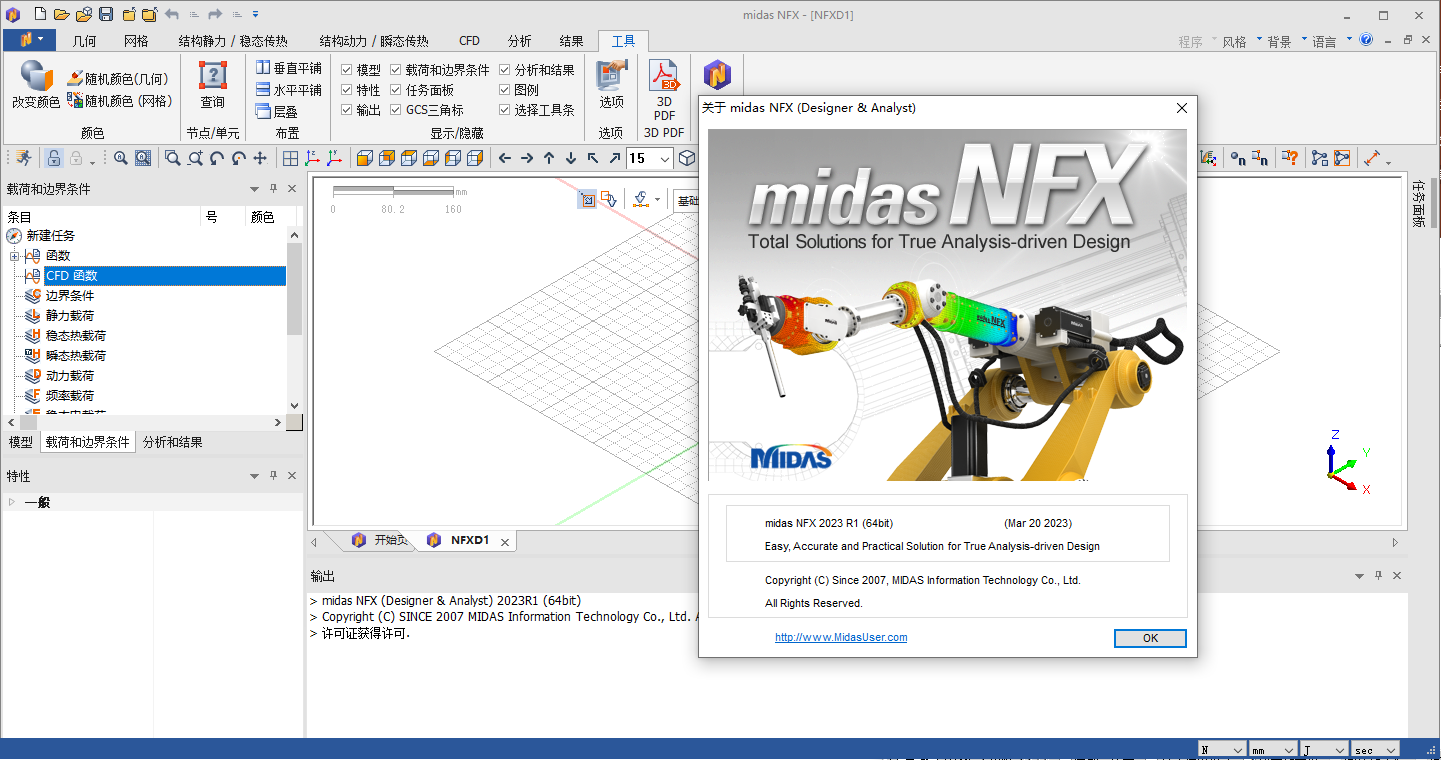Apply 随机颜色(几何) random geometry color

(117, 78)
